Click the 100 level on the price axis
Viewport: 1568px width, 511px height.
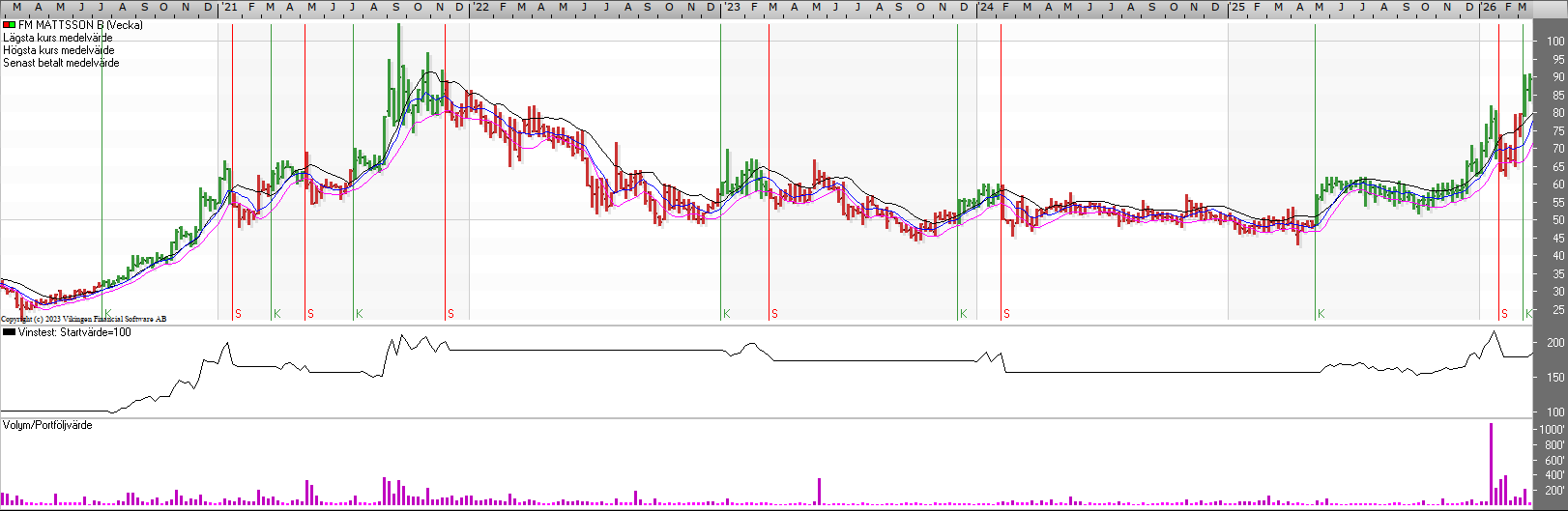point(1554,42)
